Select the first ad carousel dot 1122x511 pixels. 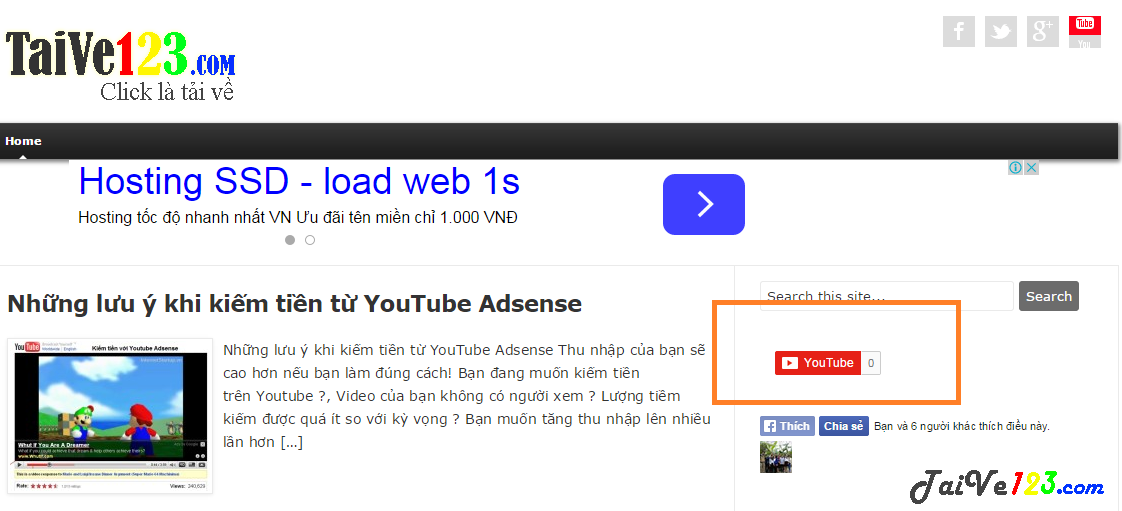tap(290, 240)
